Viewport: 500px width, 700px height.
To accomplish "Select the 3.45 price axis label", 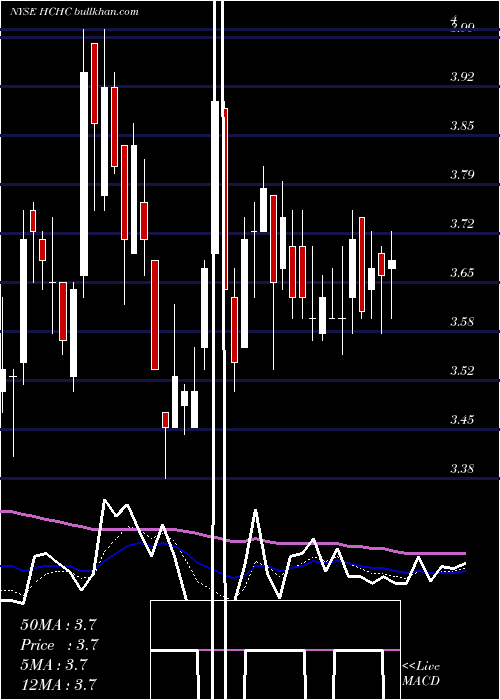I will [x=462, y=419].
